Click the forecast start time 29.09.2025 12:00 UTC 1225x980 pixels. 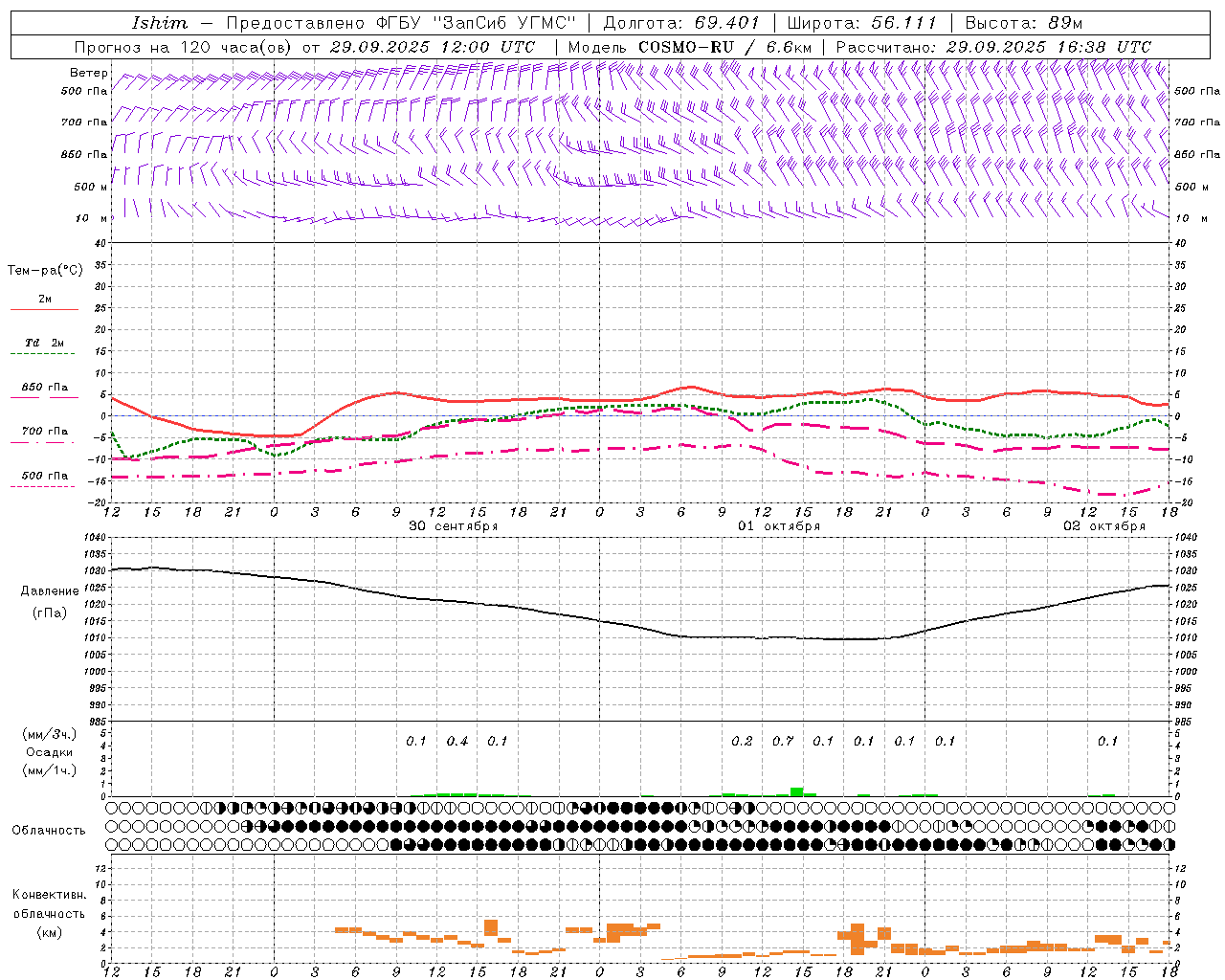(432, 47)
